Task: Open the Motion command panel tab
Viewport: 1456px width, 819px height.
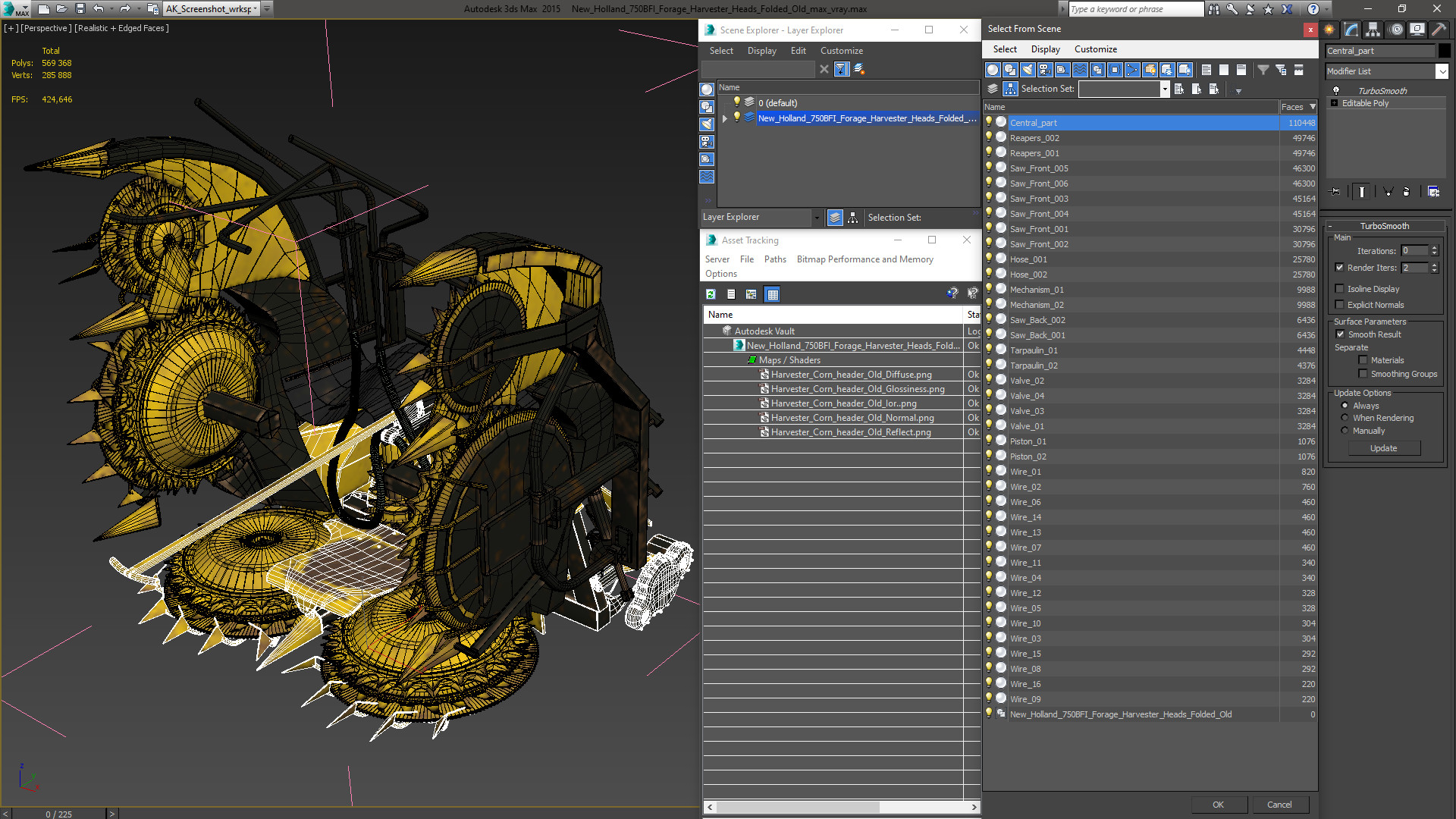Action: (x=1396, y=30)
